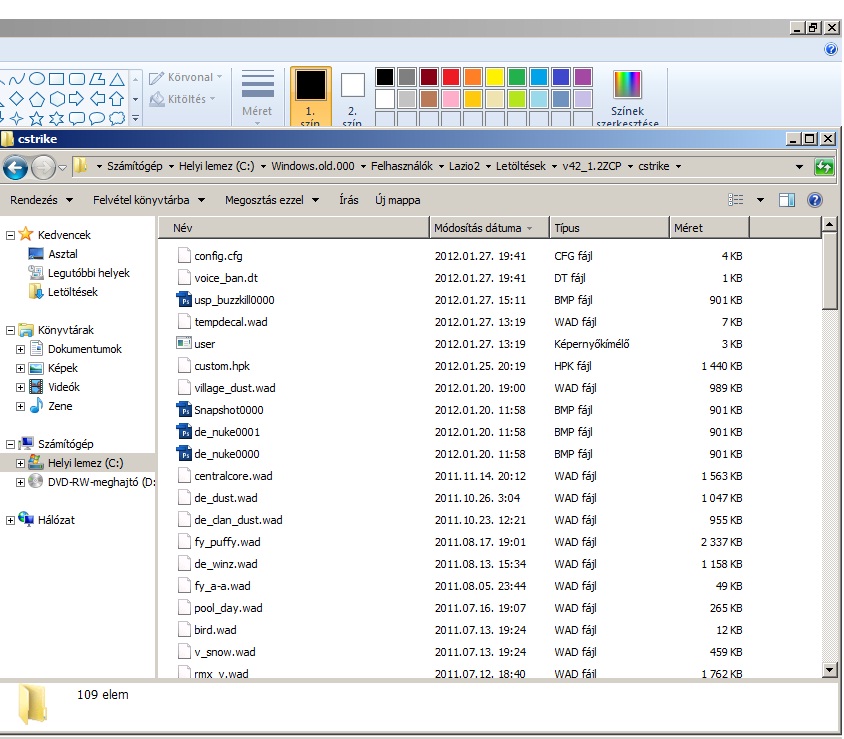
Task: Pick the red color swatch in Paint
Action: [x=451, y=77]
